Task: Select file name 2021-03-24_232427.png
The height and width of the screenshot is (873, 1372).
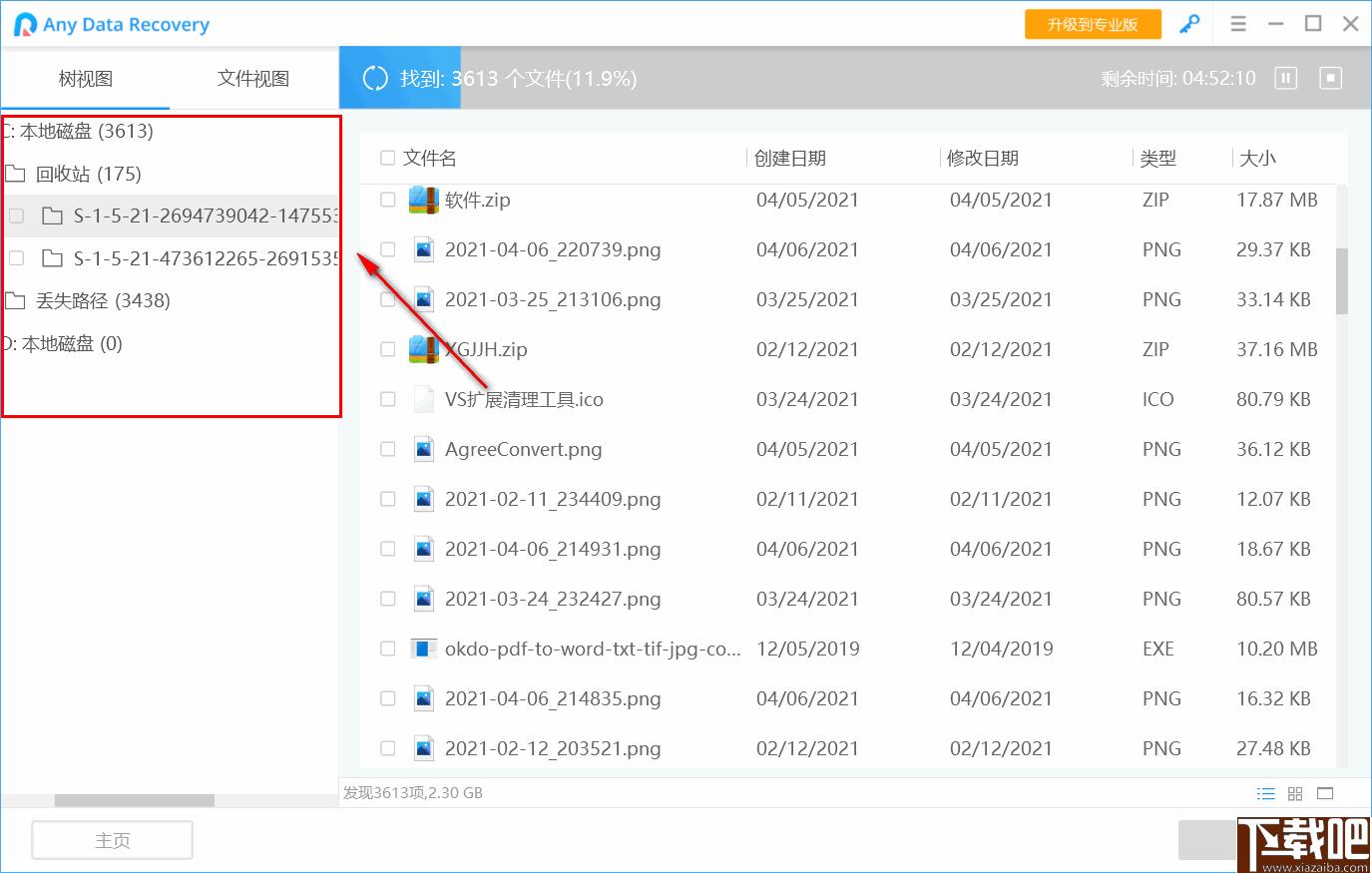Action: 553,599
